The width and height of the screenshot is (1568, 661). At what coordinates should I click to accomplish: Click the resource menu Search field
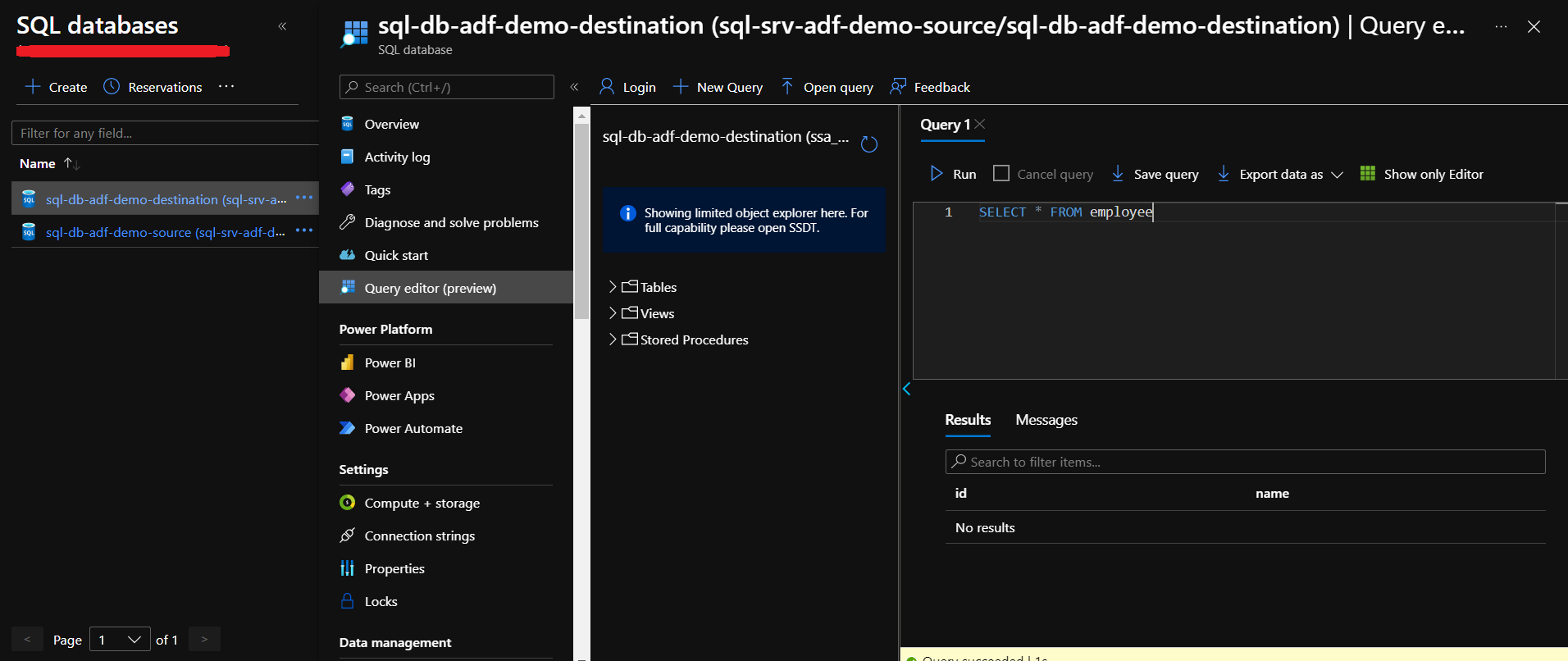447,87
